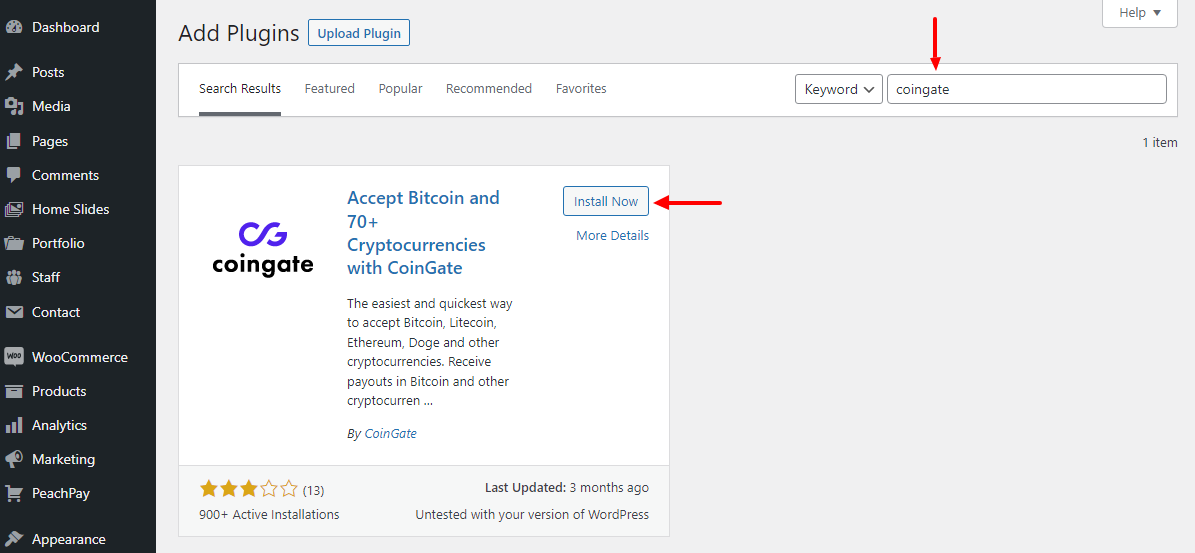1195x553 pixels.
Task: Click the Dashboard gauge icon
Action: click(14, 28)
